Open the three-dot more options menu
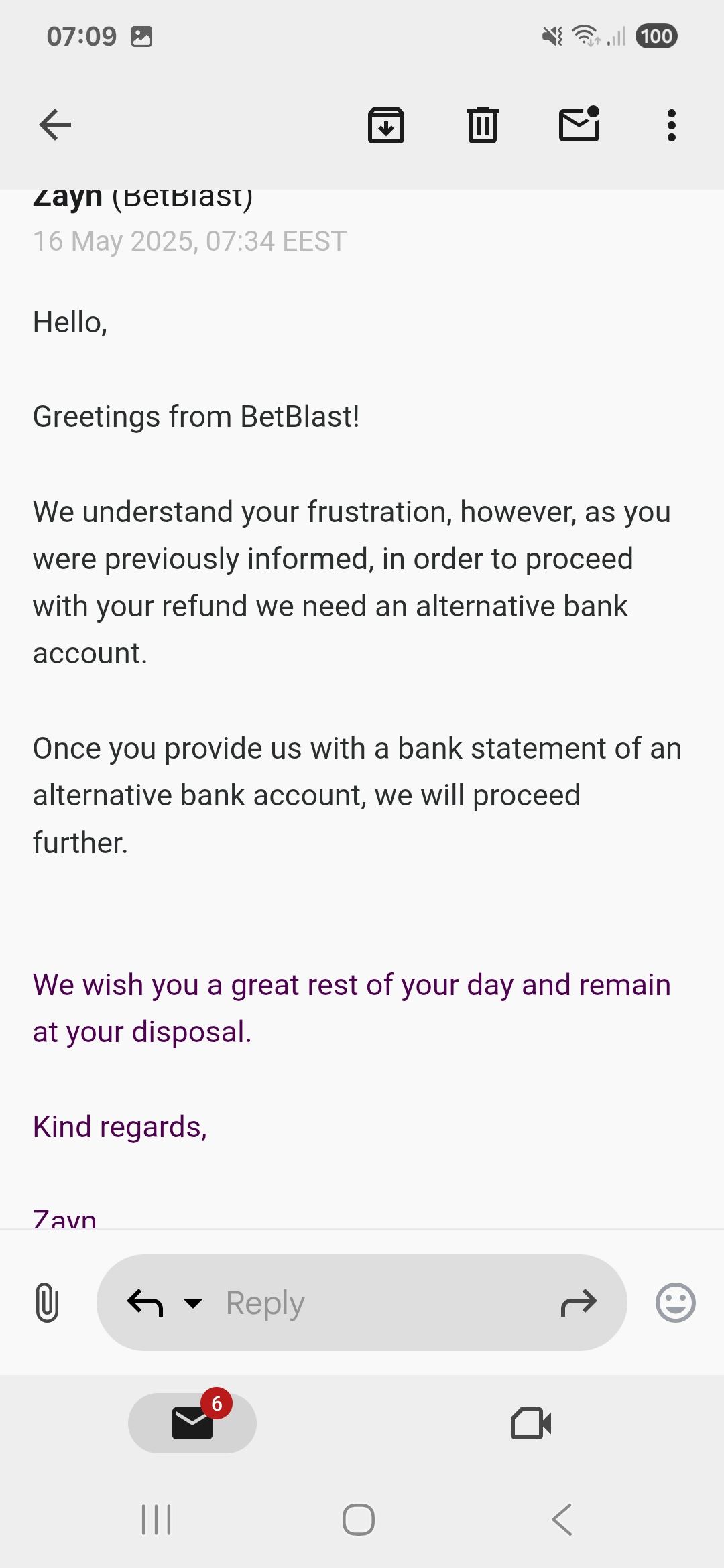Viewport: 724px width, 1568px height. pos(671,125)
